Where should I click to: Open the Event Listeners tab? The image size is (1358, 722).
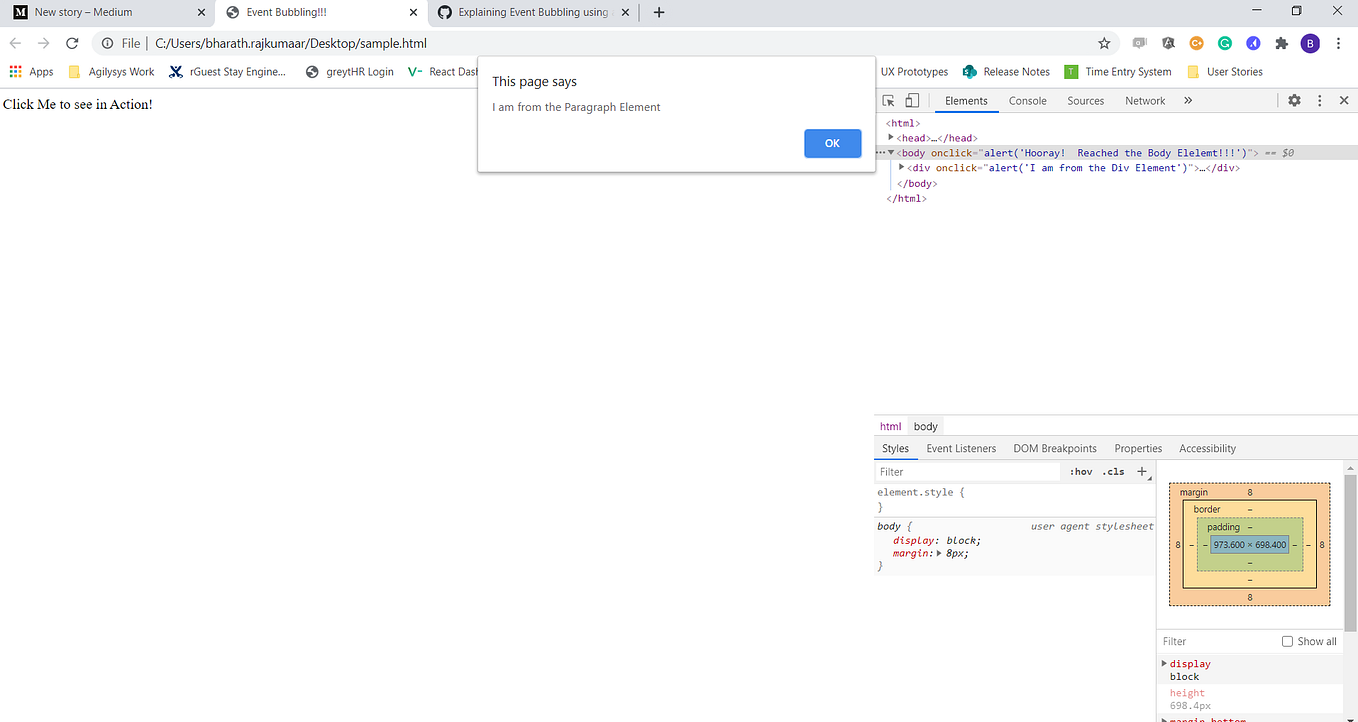point(960,448)
